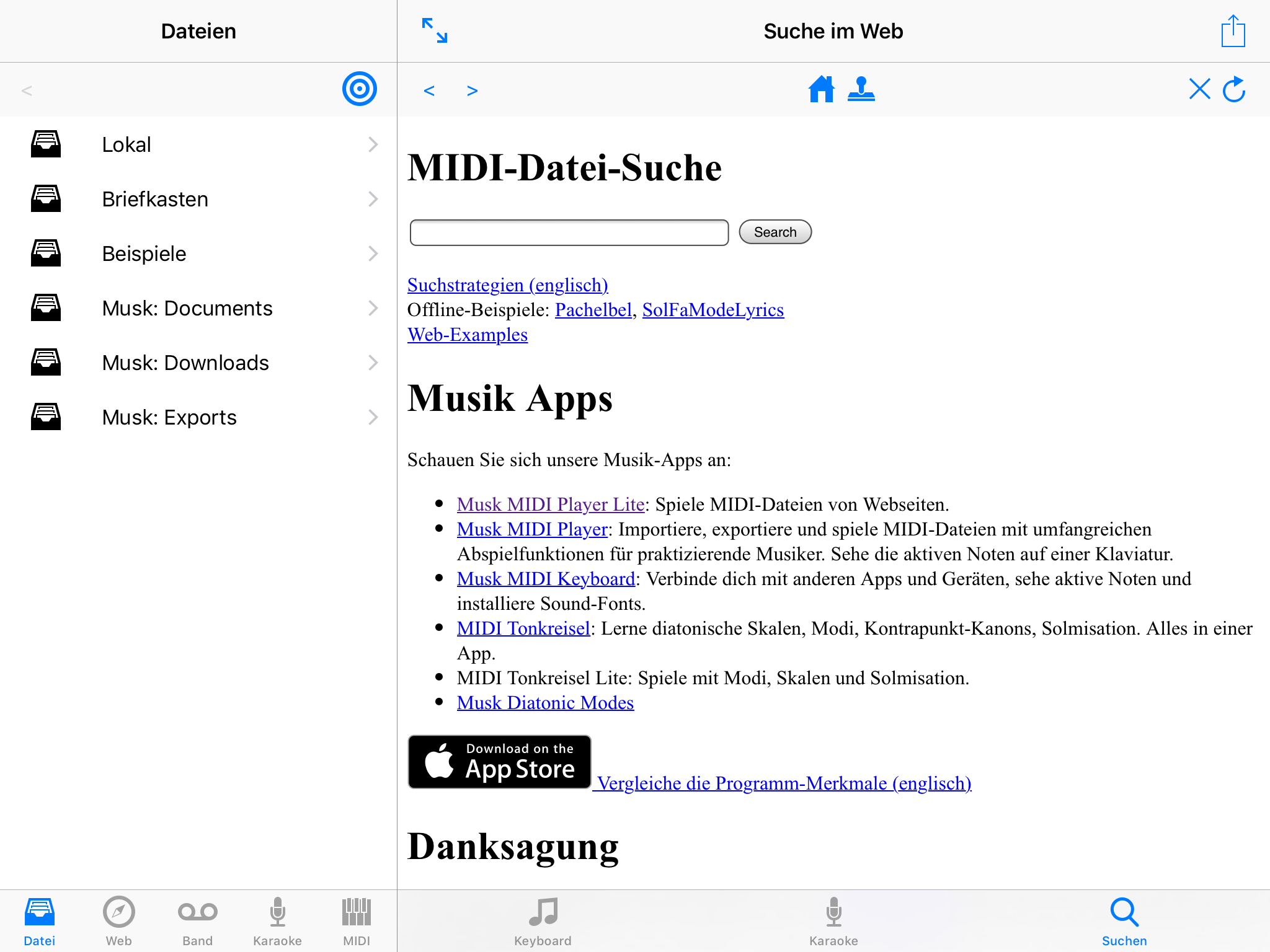Select the Keyboard tab
Viewport: 1270px width, 952px height.
[543, 921]
